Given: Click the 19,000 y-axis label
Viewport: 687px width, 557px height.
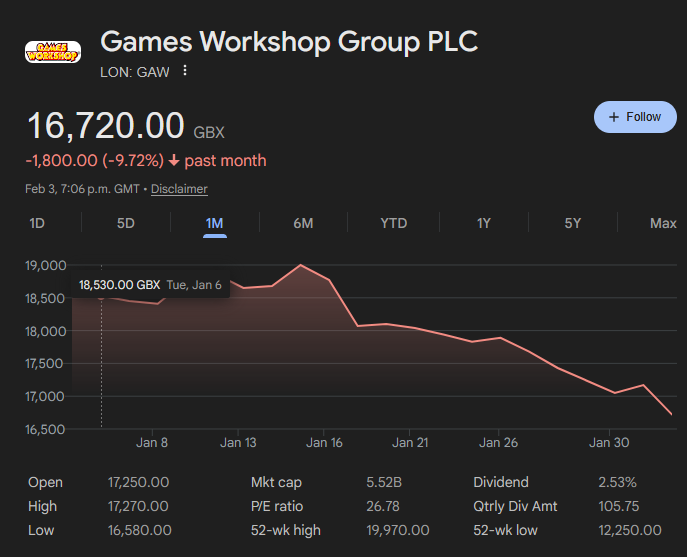Looking at the screenshot, I should click(46, 266).
